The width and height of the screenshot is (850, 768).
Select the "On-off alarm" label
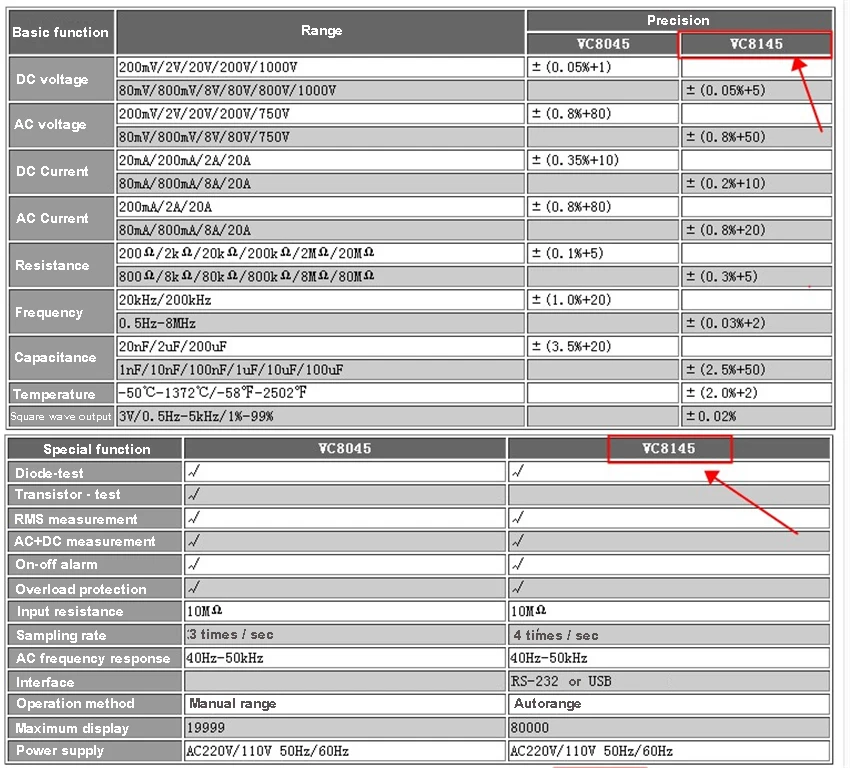(x=95, y=565)
